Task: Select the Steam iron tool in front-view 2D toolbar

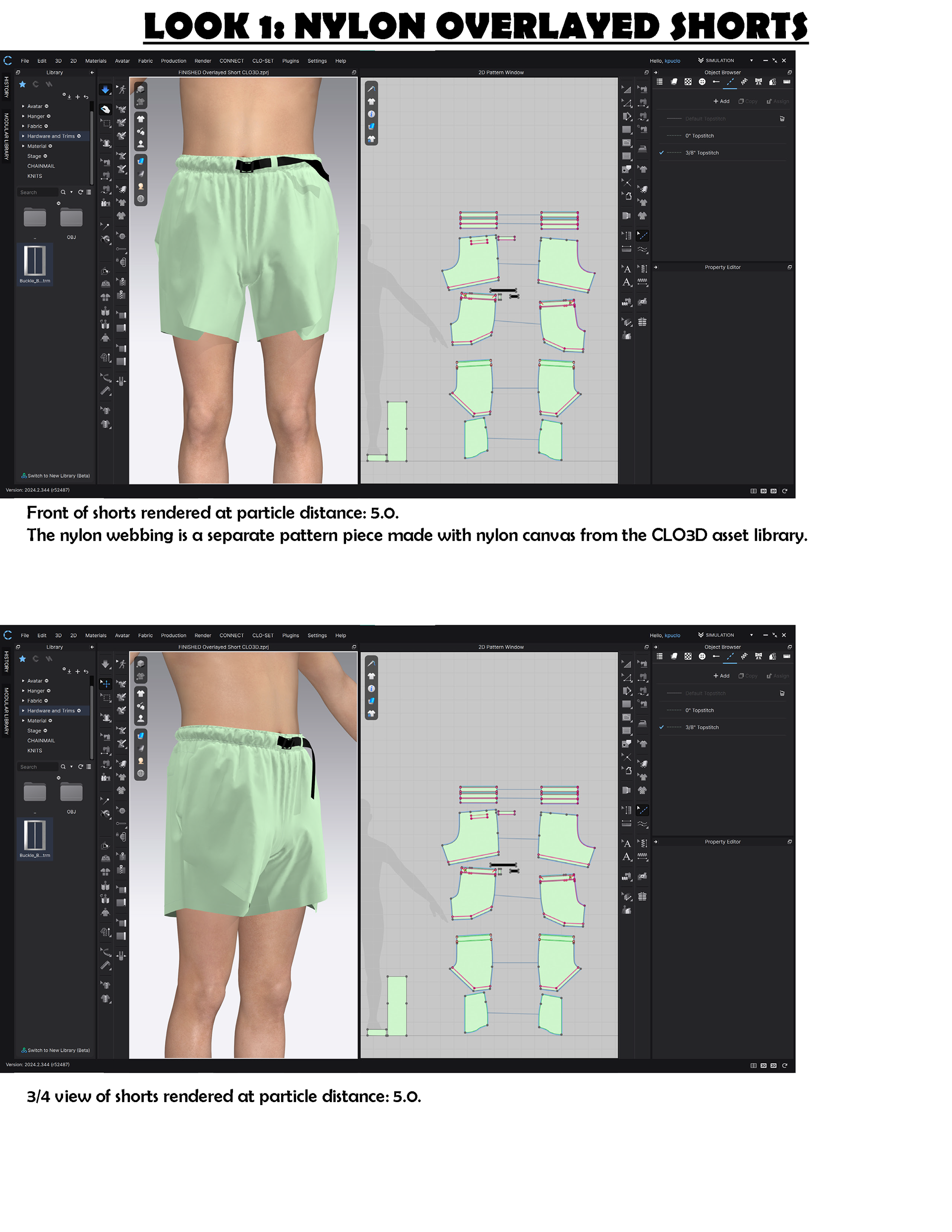Action: click(642, 150)
